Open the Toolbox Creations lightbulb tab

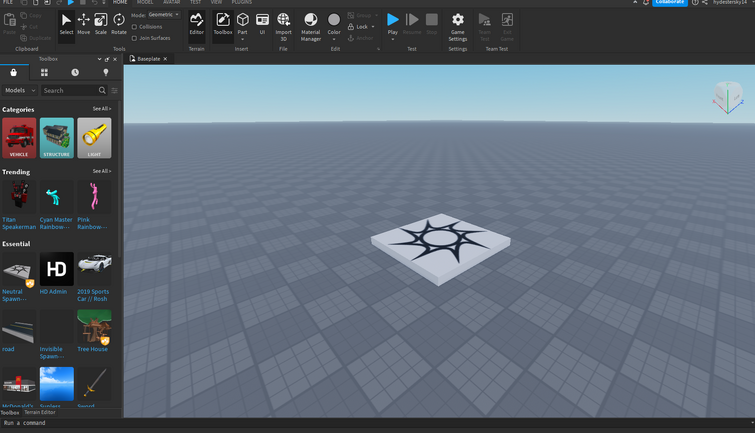(106, 72)
